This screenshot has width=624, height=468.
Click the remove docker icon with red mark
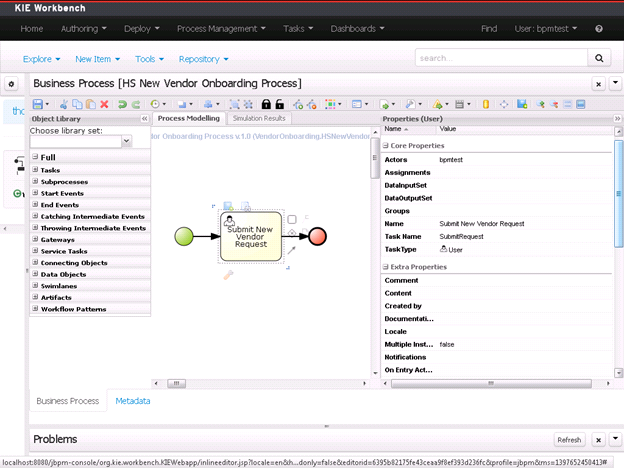click(x=312, y=104)
